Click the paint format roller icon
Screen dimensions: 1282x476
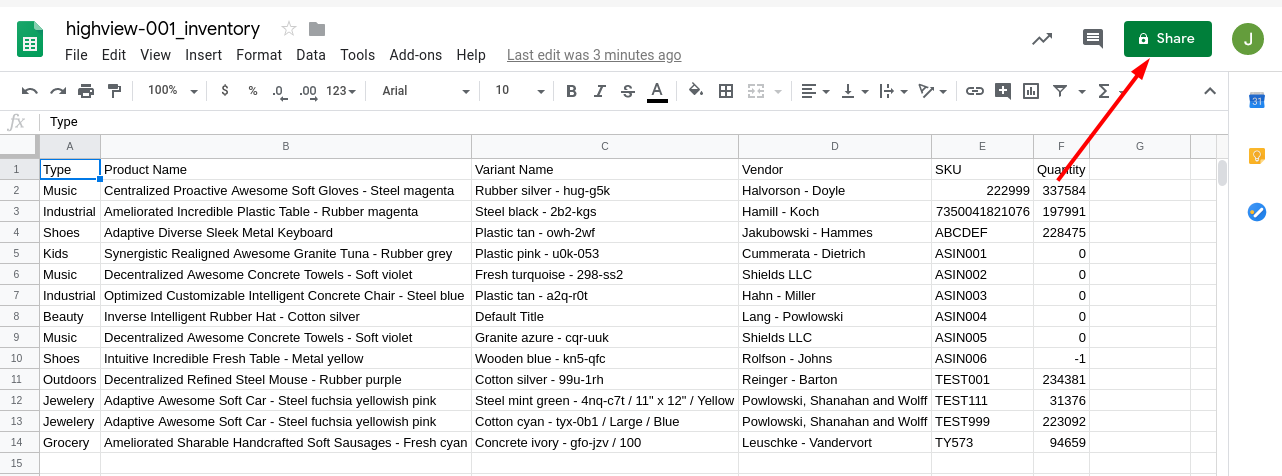(x=114, y=91)
